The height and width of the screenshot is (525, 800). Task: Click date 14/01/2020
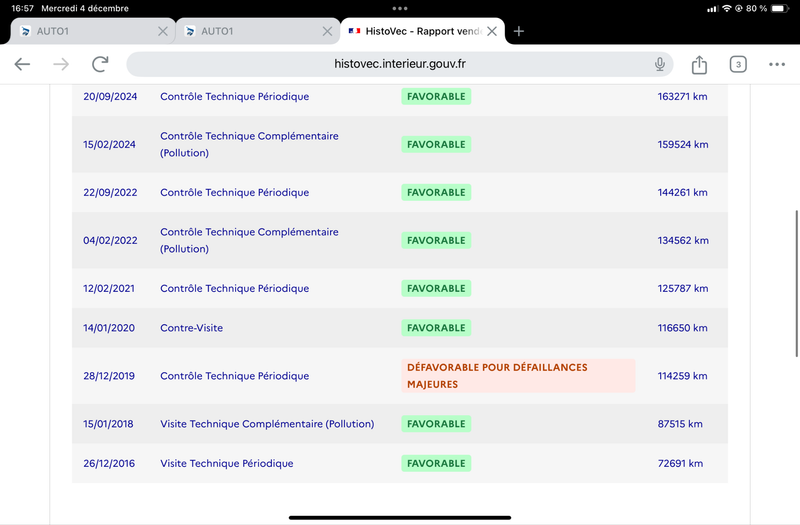pyautogui.click(x=109, y=328)
